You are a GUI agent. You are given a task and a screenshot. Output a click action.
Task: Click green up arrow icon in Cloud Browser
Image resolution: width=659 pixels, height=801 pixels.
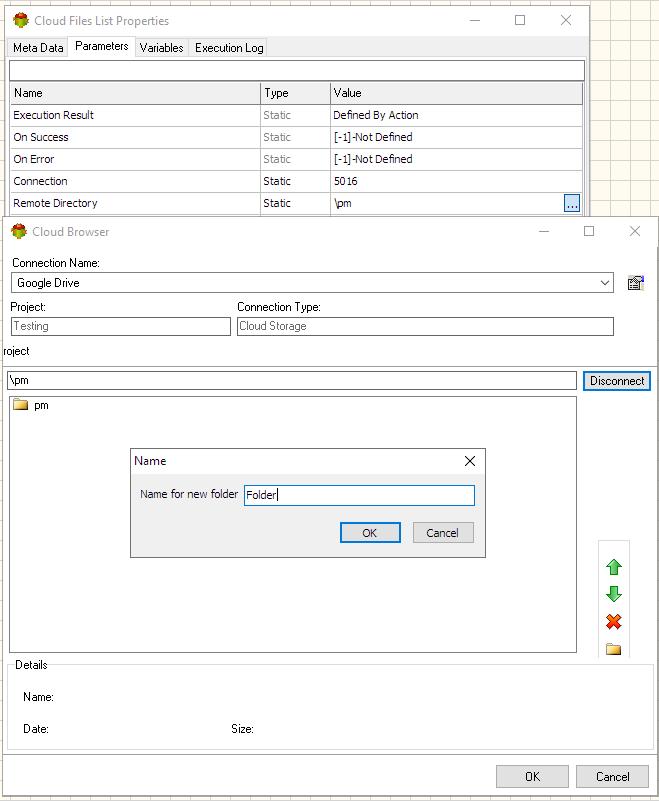(x=614, y=567)
